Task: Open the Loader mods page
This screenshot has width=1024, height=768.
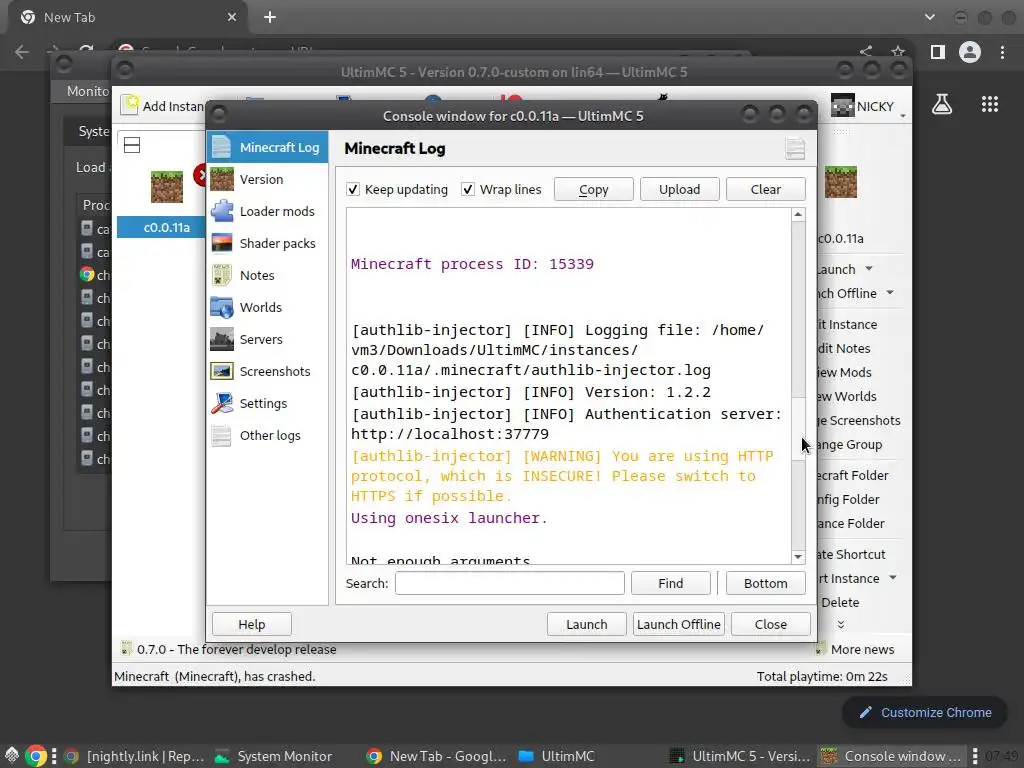Action: [x=267, y=211]
